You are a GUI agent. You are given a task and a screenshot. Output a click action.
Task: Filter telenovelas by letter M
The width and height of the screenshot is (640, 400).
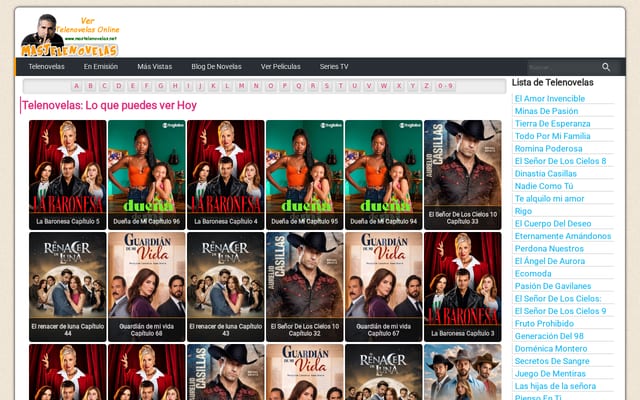click(x=242, y=86)
